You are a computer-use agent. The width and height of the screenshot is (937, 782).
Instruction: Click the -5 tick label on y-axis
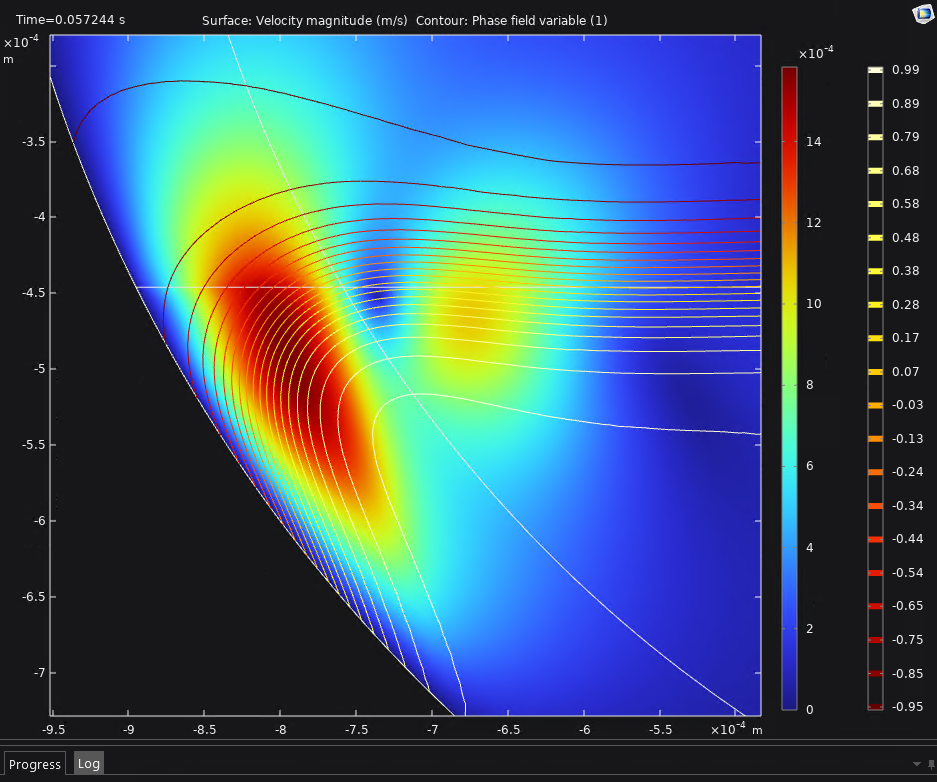[x=29, y=369]
